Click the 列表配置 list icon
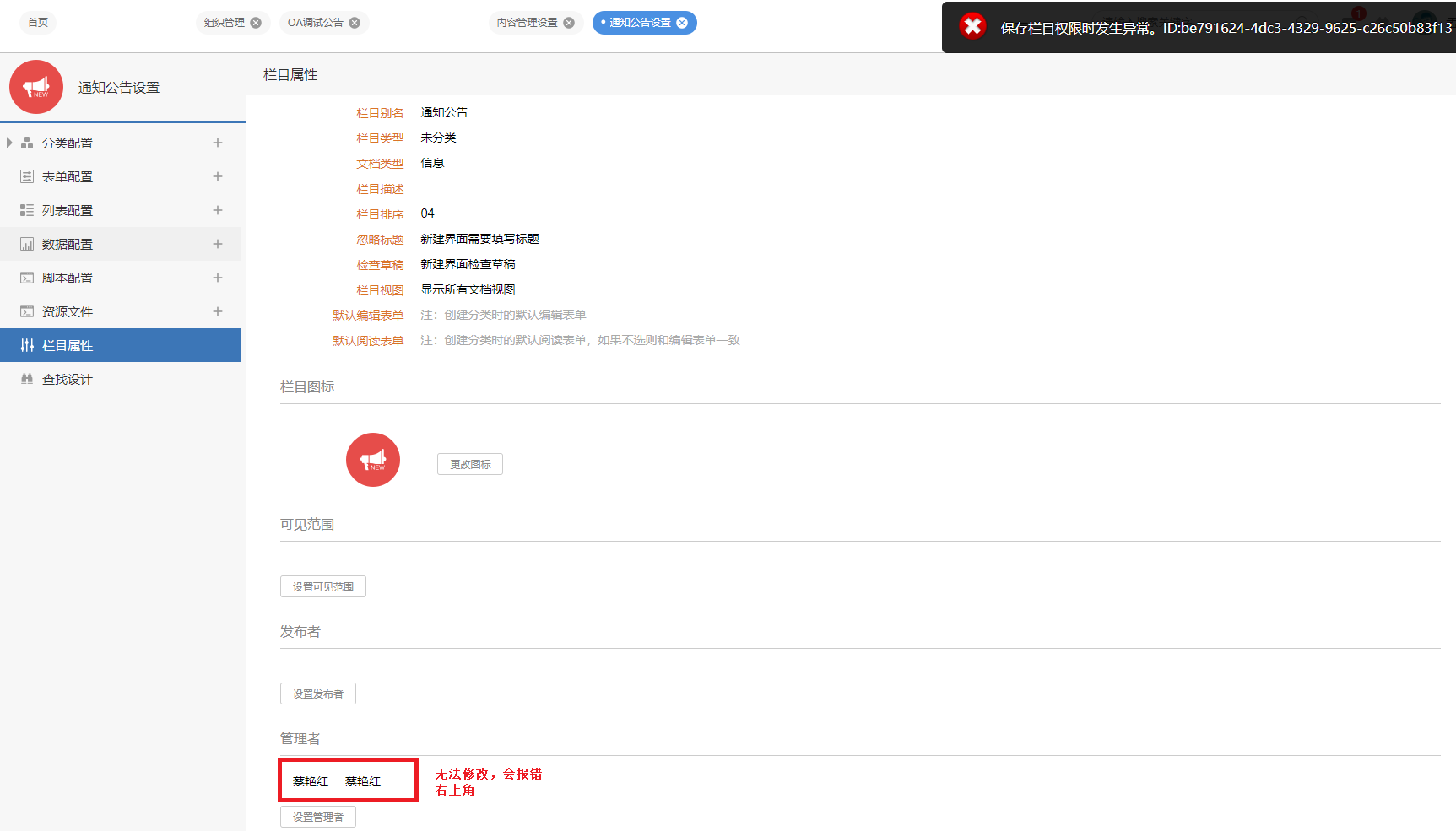Screen dimensions: 1456x831 [x=27, y=210]
